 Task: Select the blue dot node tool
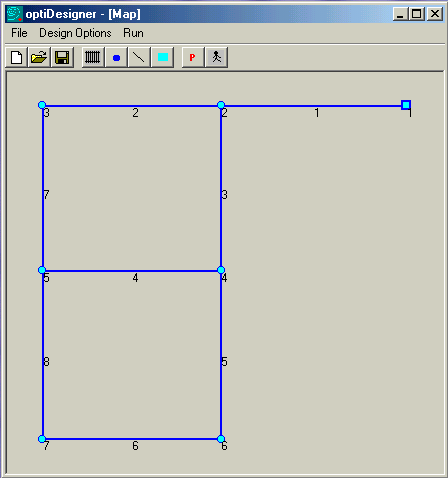(116, 57)
